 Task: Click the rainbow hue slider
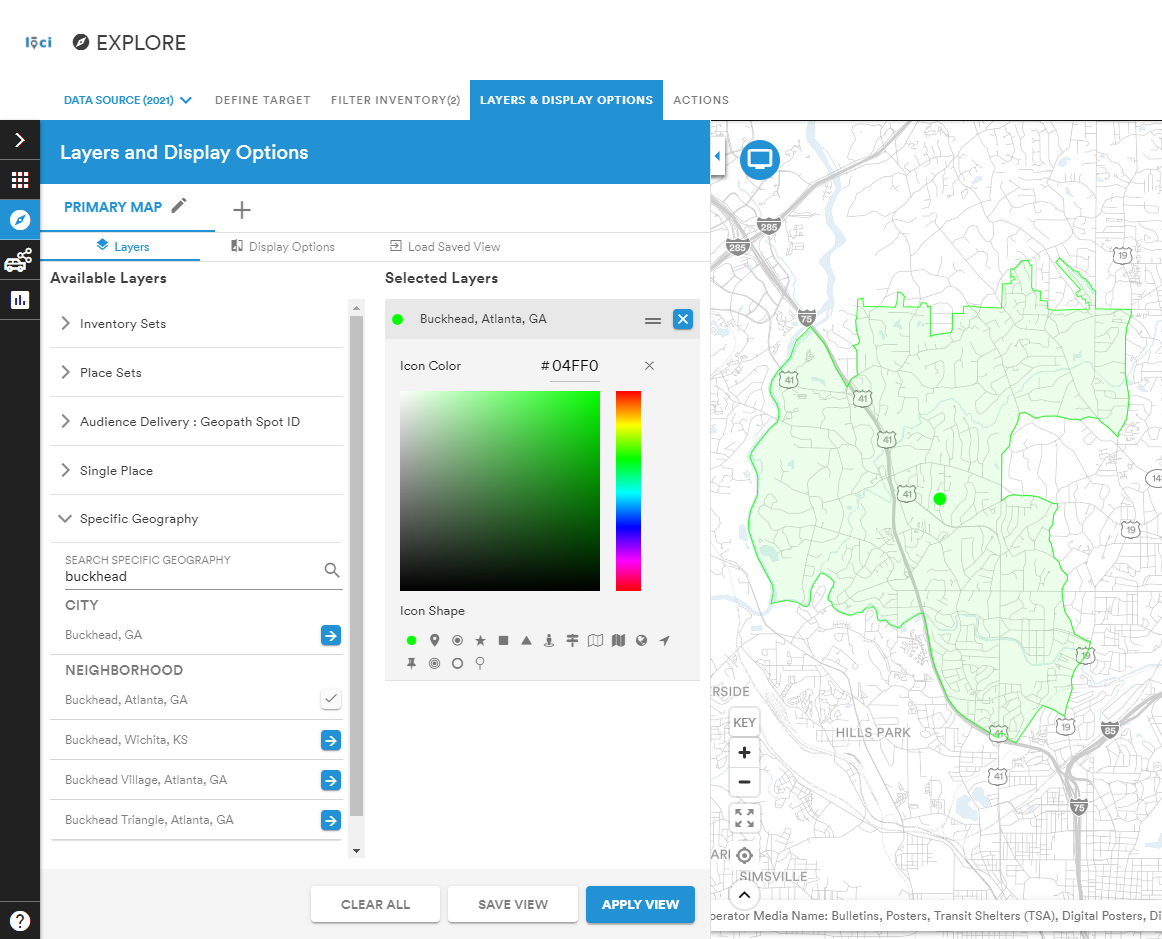(628, 491)
